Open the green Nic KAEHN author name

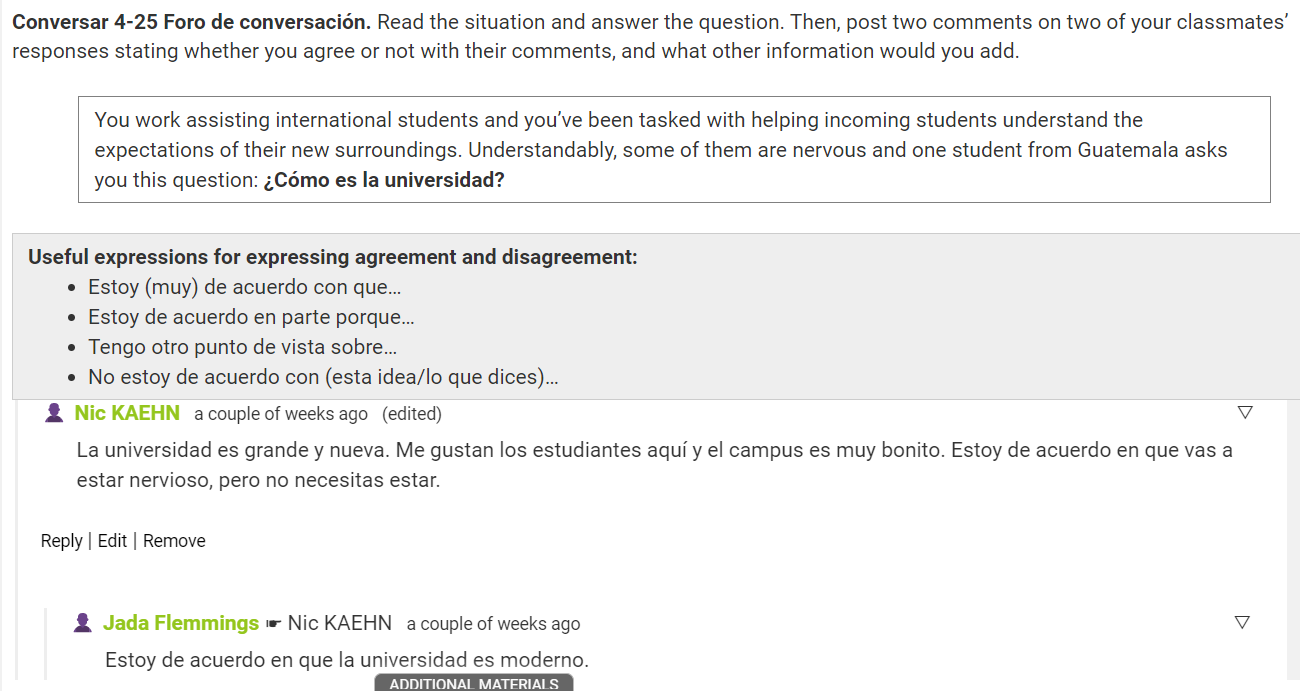127,413
